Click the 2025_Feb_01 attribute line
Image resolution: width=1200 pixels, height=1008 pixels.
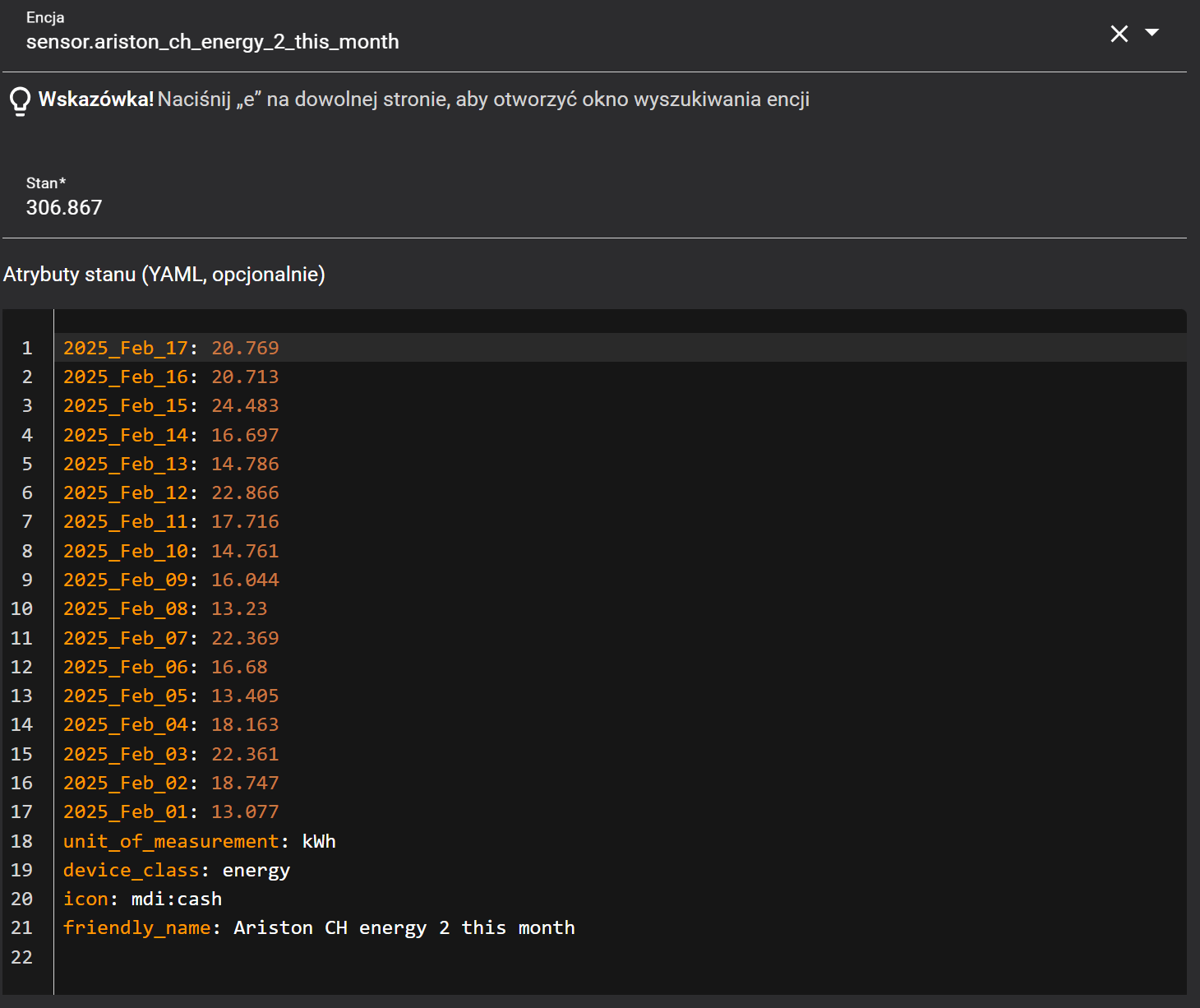[x=171, y=812]
